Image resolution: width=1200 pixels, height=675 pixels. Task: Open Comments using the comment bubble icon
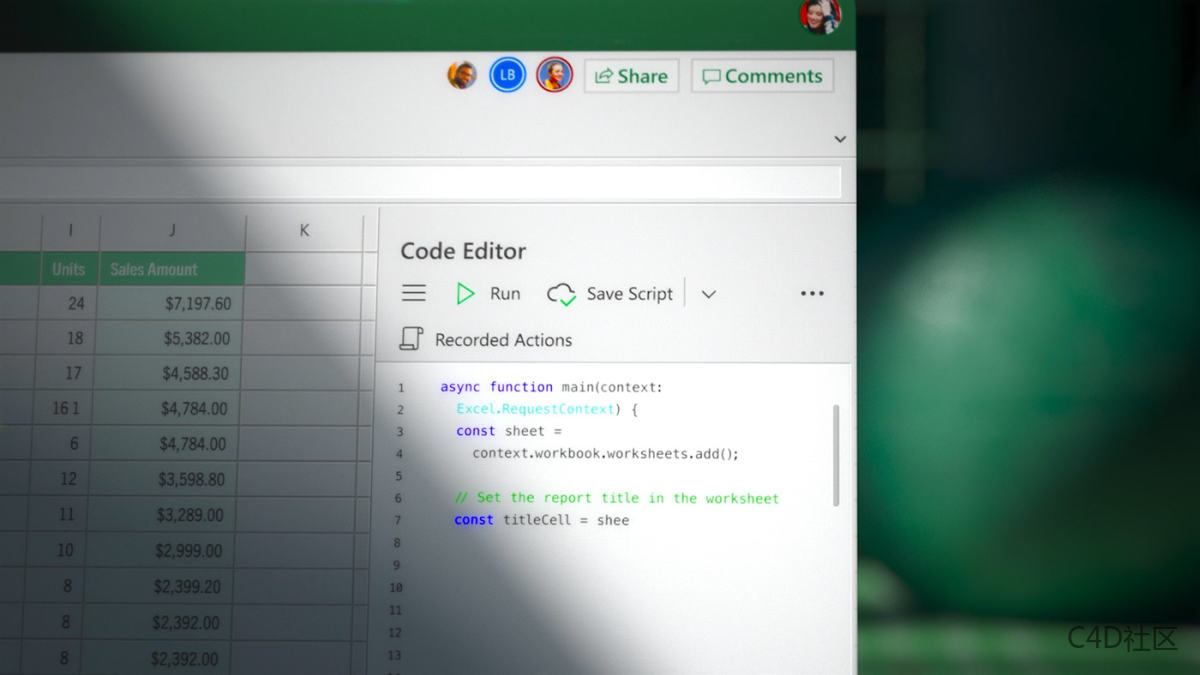714,76
